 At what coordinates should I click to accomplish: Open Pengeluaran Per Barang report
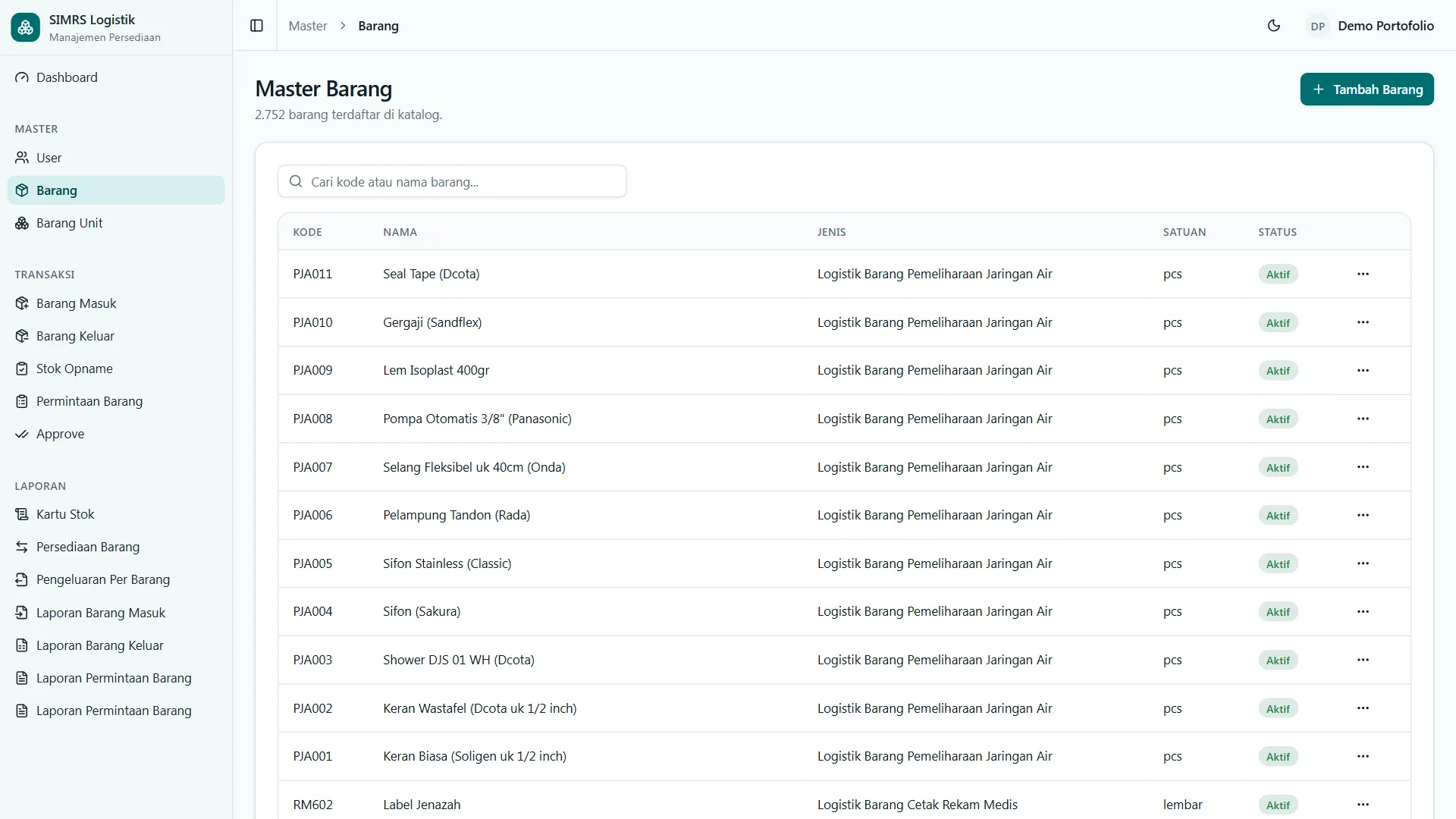[116, 579]
